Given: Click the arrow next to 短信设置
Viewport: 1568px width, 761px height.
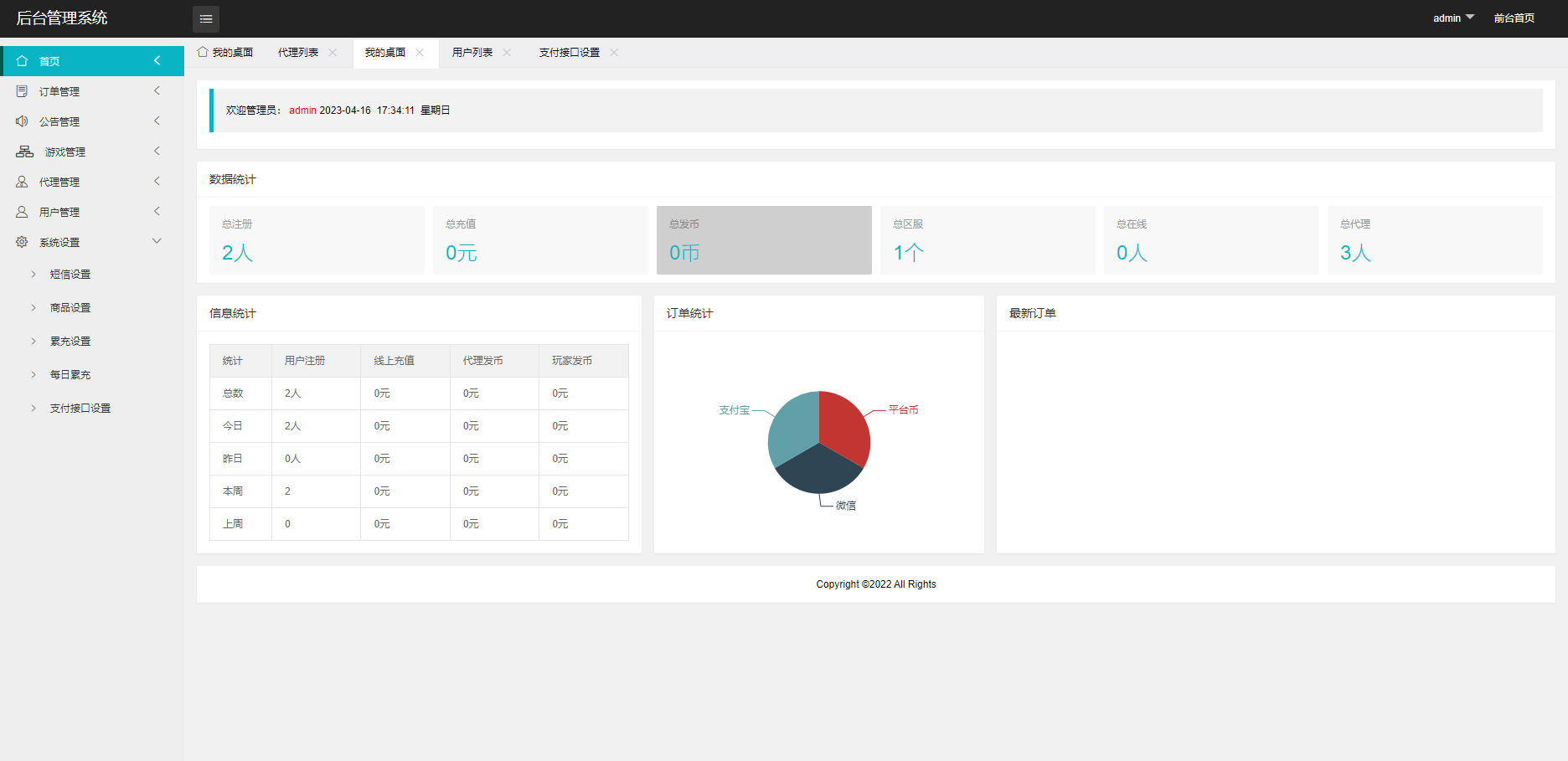Looking at the screenshot, I should pos(34,274).
